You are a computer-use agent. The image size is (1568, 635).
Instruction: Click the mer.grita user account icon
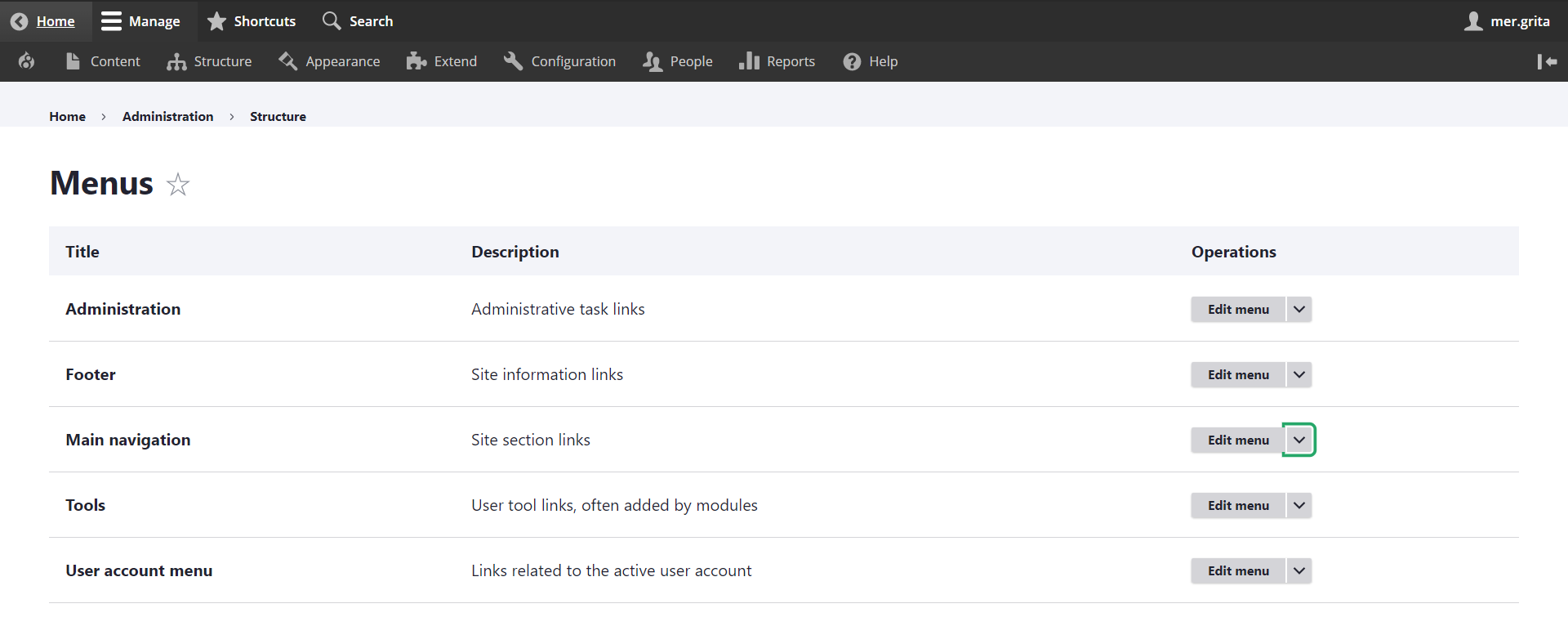[1473, 21]
